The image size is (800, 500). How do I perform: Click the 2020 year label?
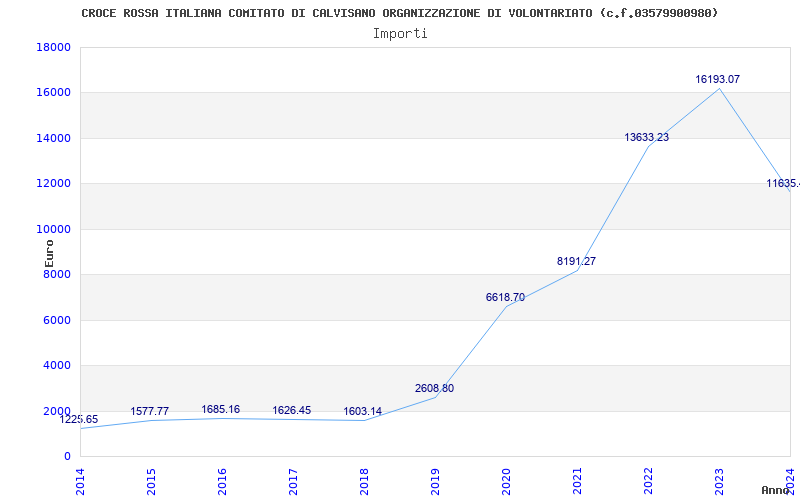coord(506,482)
